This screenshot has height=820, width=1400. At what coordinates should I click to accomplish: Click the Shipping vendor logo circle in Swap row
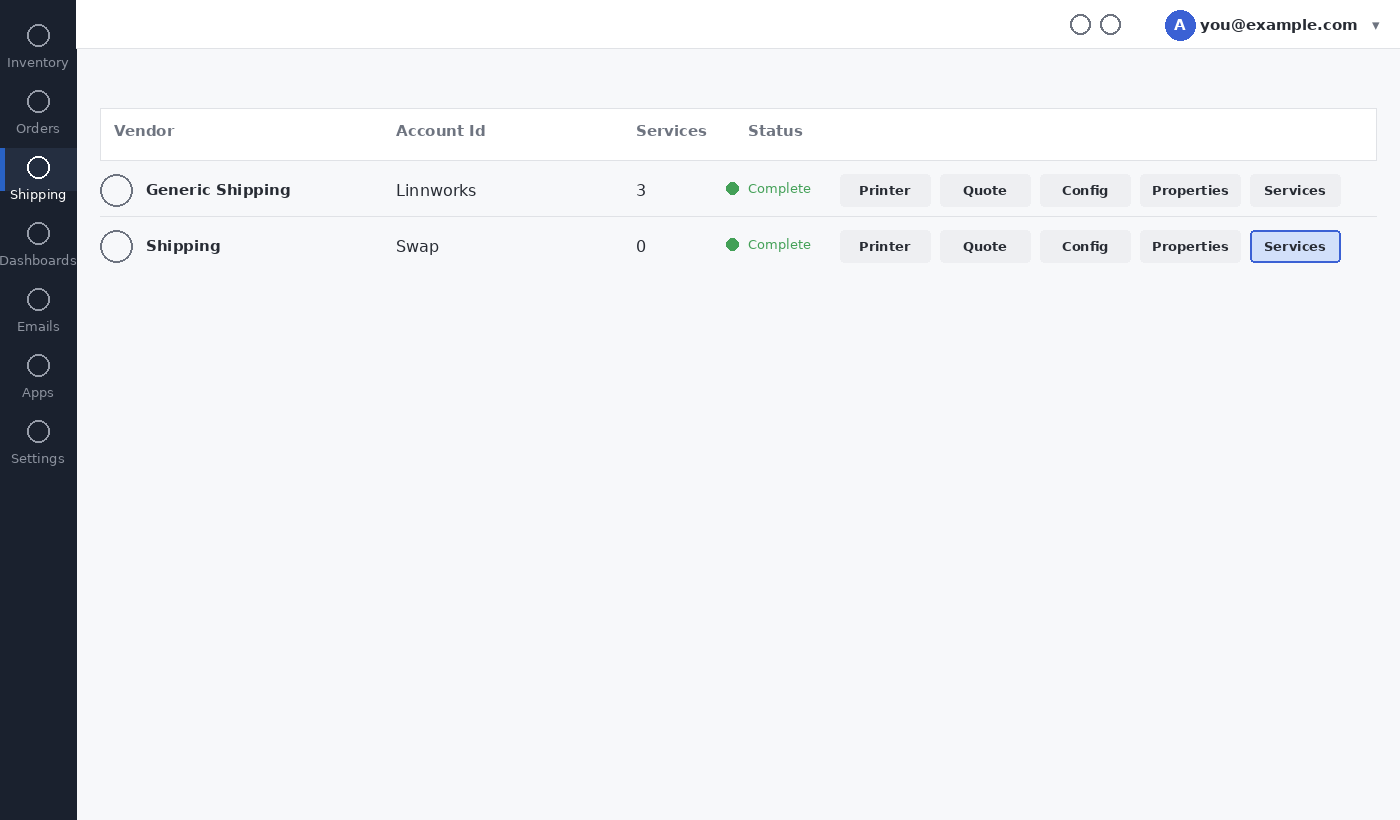(x=117, y=246)
